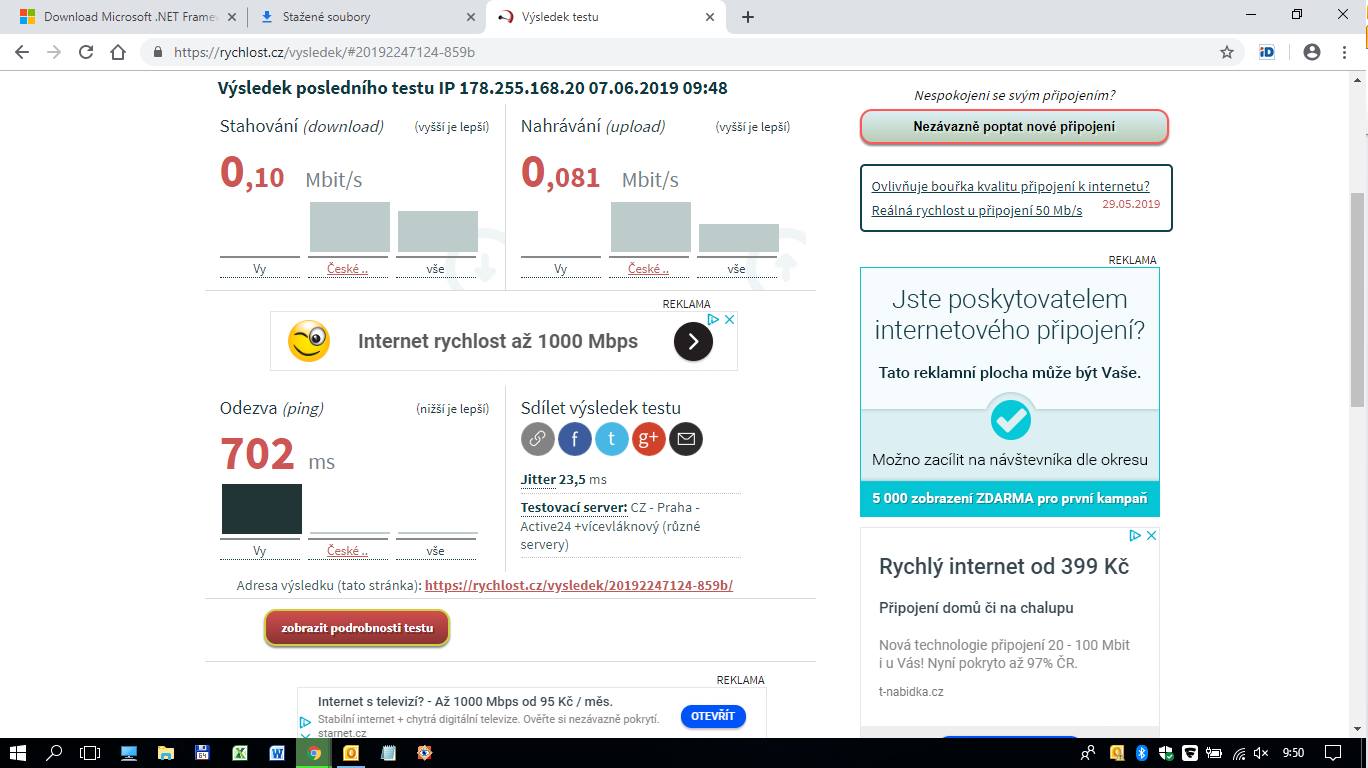Copy result link via gray chain icon

click(537, 438)
